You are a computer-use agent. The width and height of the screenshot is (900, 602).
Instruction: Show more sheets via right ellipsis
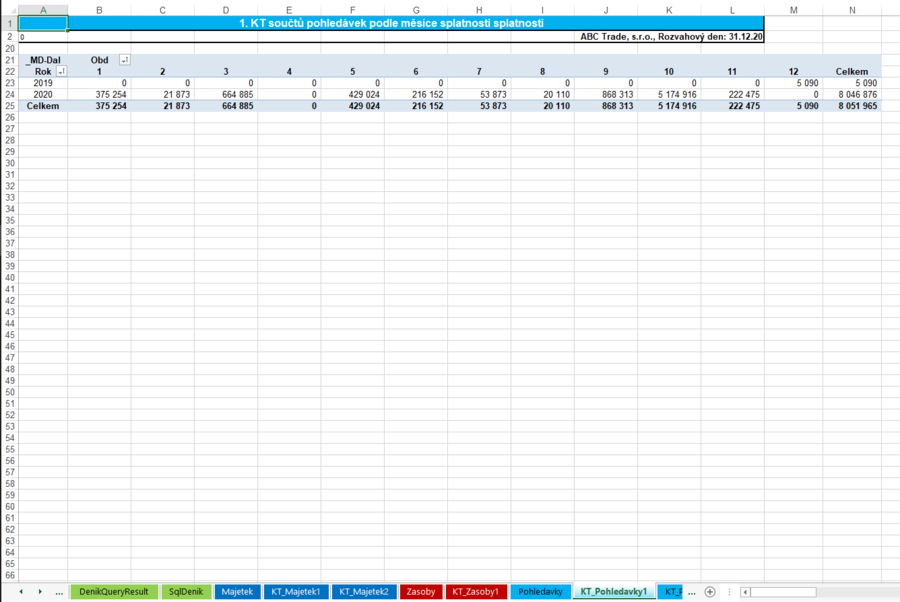click(x=692, y=592)
